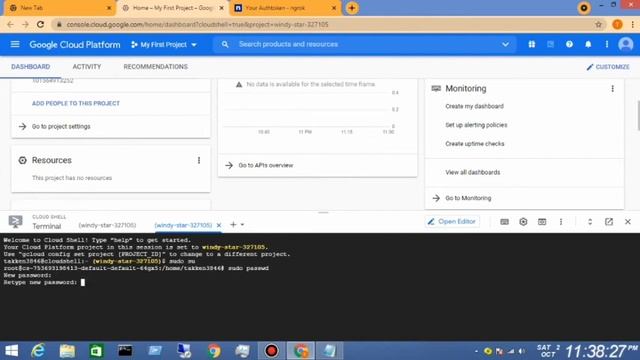This screenshot has height=360, width=640.
Task: Go to project settings
Action: 61,127
